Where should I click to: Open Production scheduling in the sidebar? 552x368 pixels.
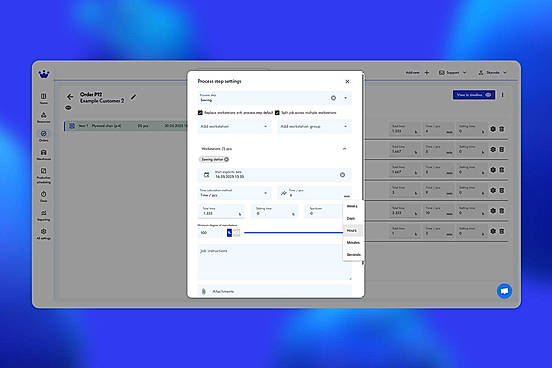pyautogui.click(x=44, y=175)
